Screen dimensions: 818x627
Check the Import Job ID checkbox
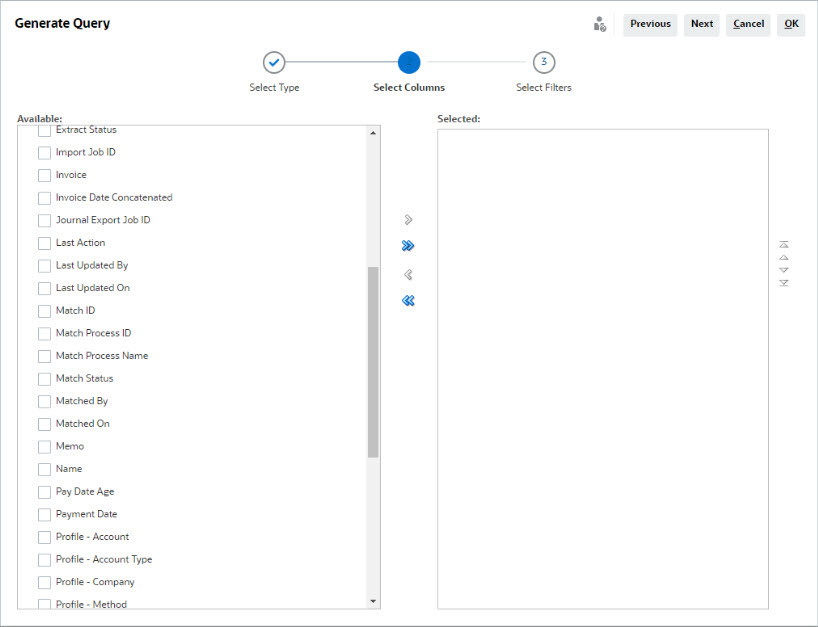click(x=44, y=153)
